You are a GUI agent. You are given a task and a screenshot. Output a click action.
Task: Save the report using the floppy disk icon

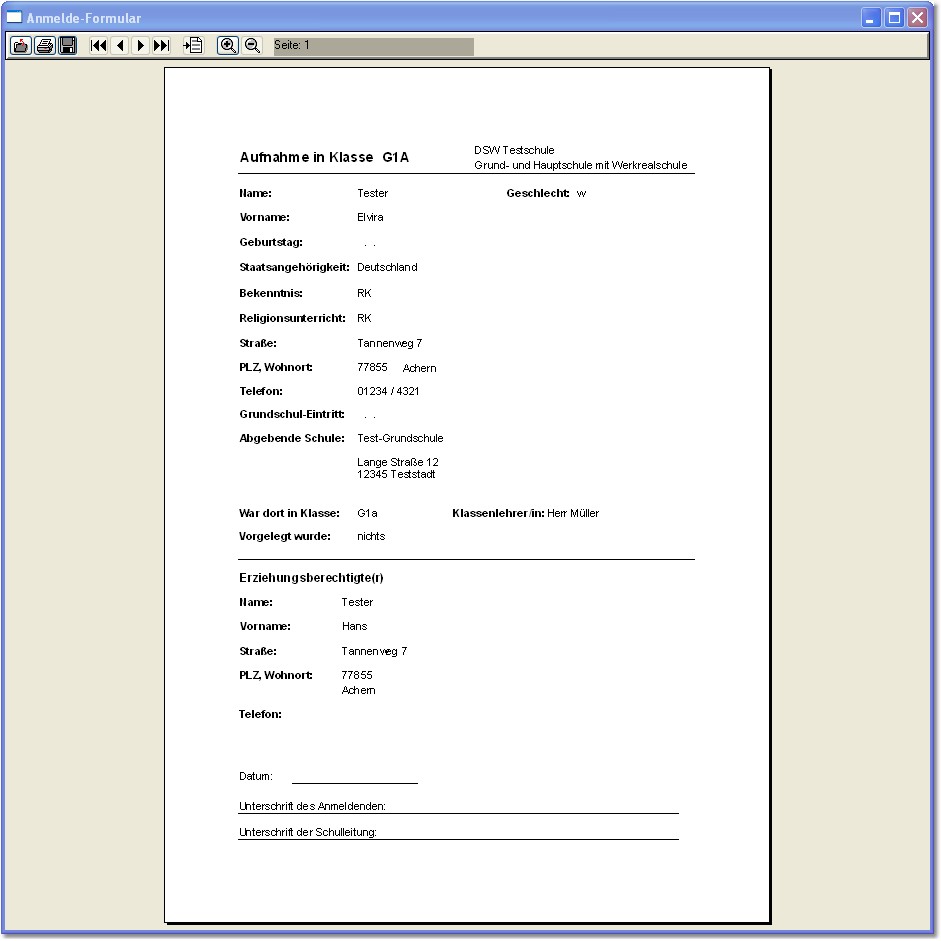tap(67, 46)
